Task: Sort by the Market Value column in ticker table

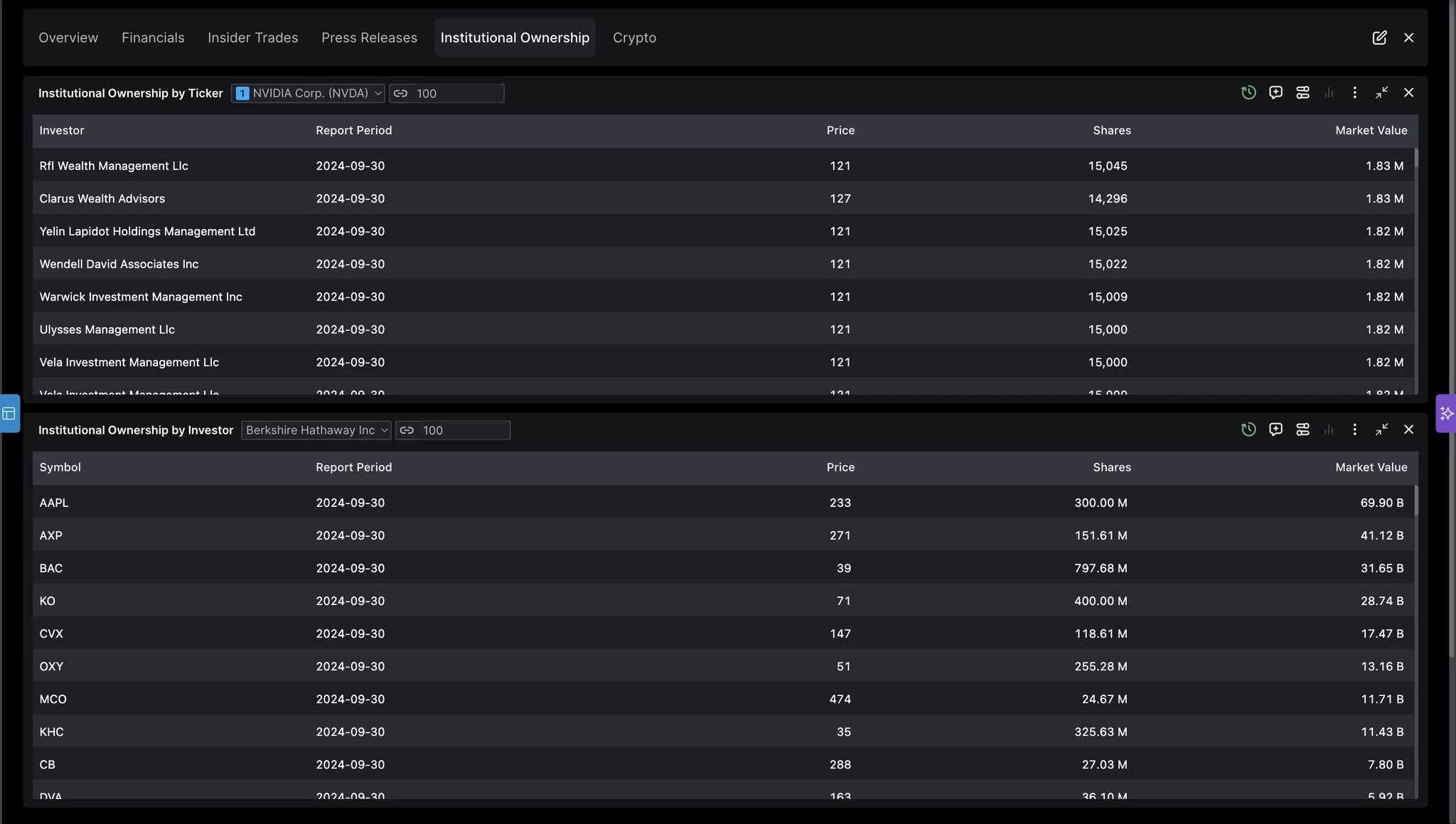Action: click(x=1371, y=131)
